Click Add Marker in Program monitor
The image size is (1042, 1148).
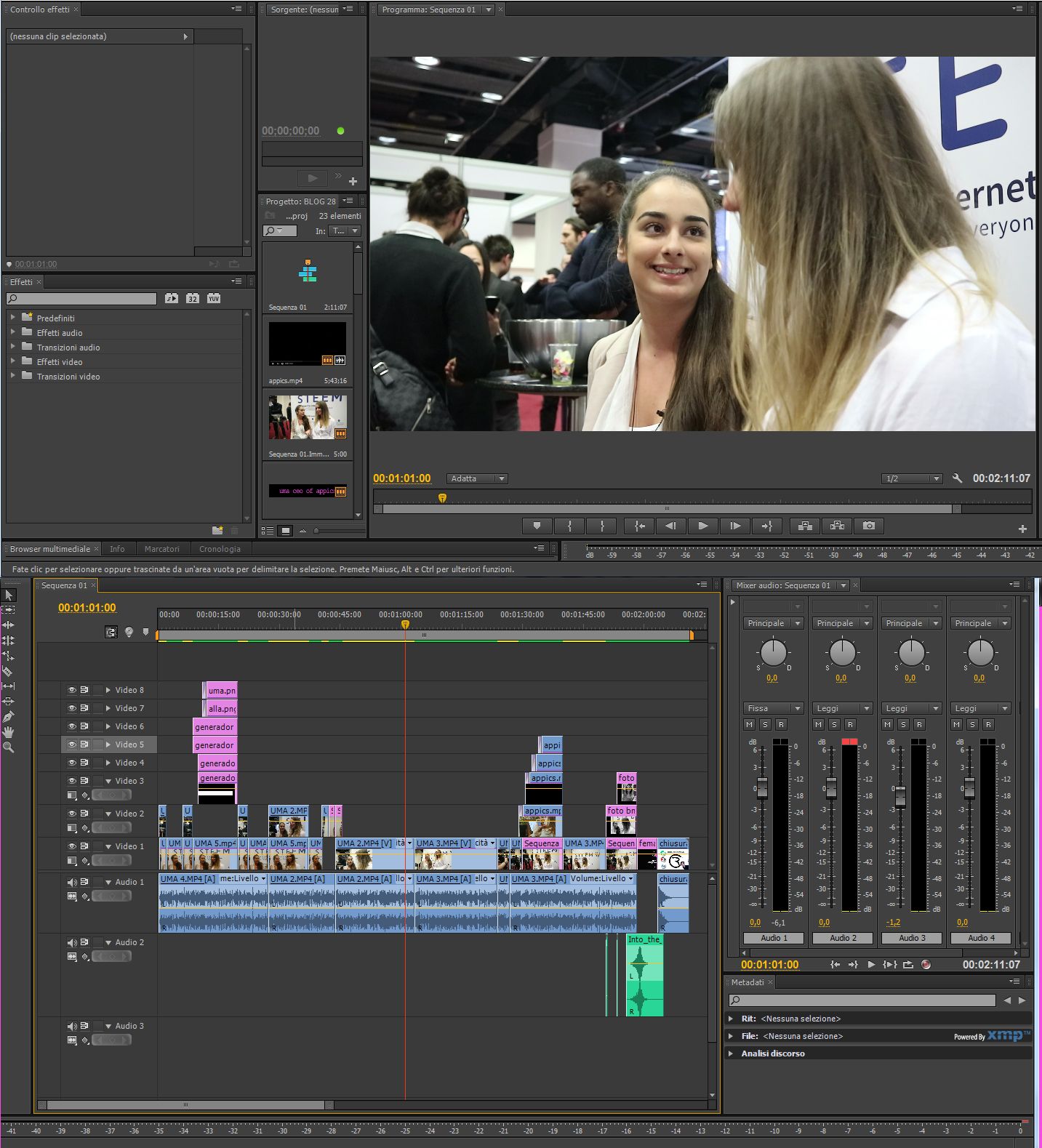537,526
